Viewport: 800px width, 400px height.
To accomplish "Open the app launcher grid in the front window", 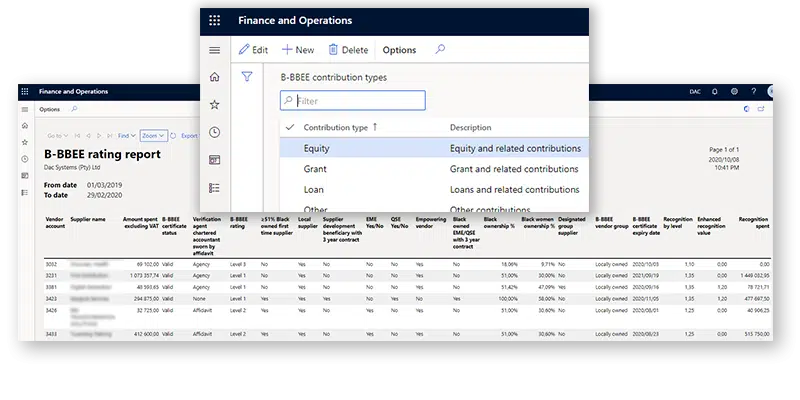I will (x=215, y=20).
